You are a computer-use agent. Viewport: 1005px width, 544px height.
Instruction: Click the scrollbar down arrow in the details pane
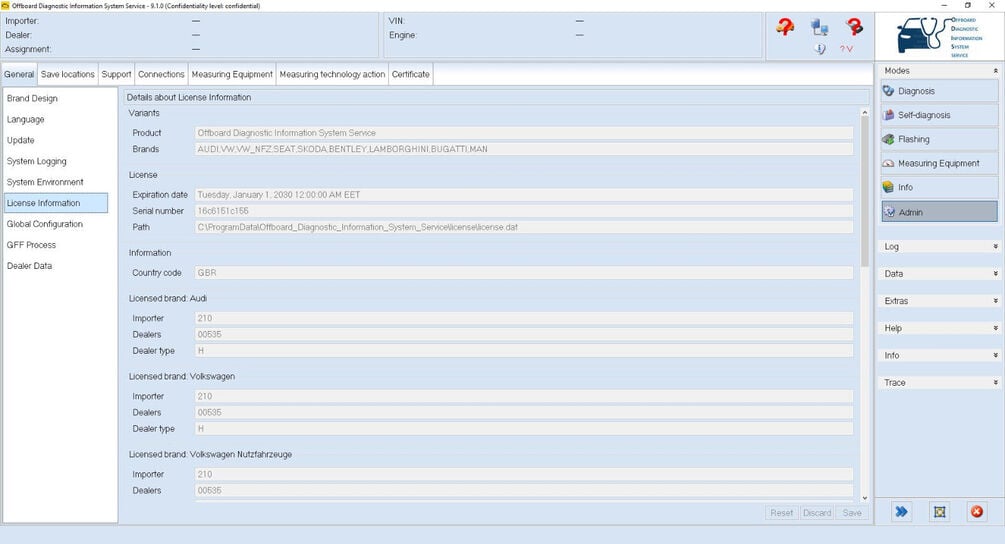[x=865, y=498]
